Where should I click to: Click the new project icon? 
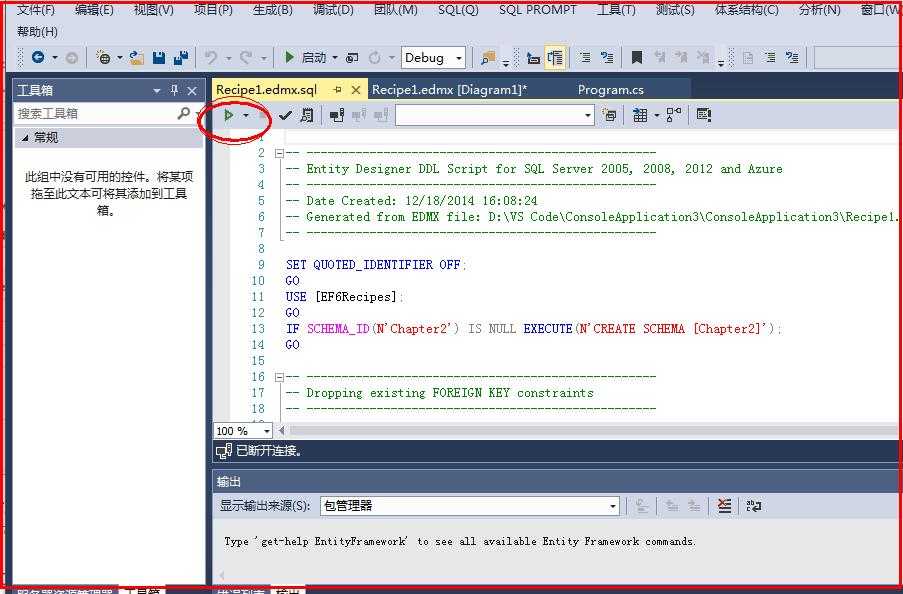[x=104, y=58]
